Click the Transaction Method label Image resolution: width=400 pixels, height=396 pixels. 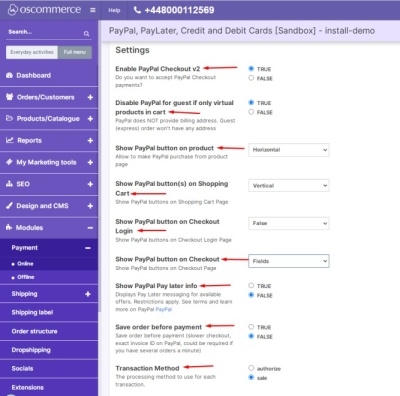pyautogui.click(x=147, y=368)
